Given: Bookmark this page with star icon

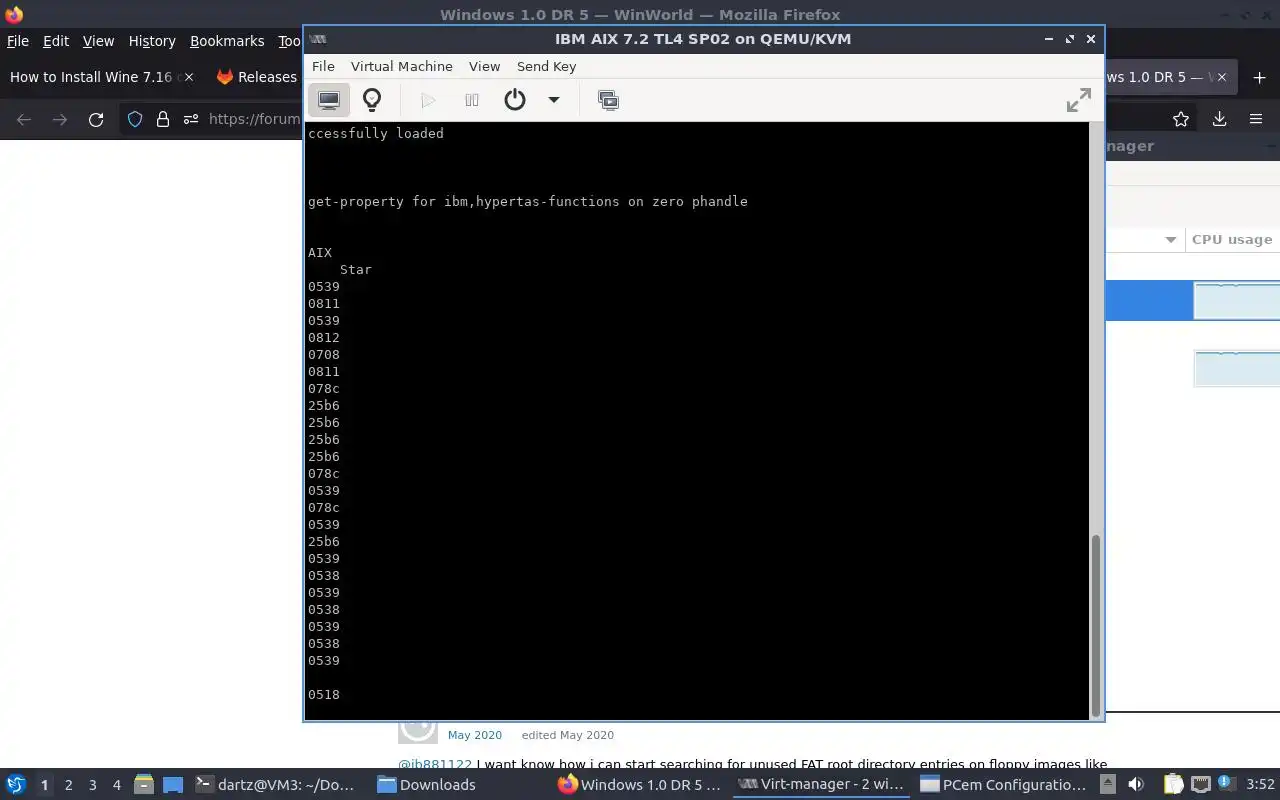Looking at the screenshot, I should tap(1181, 119).
